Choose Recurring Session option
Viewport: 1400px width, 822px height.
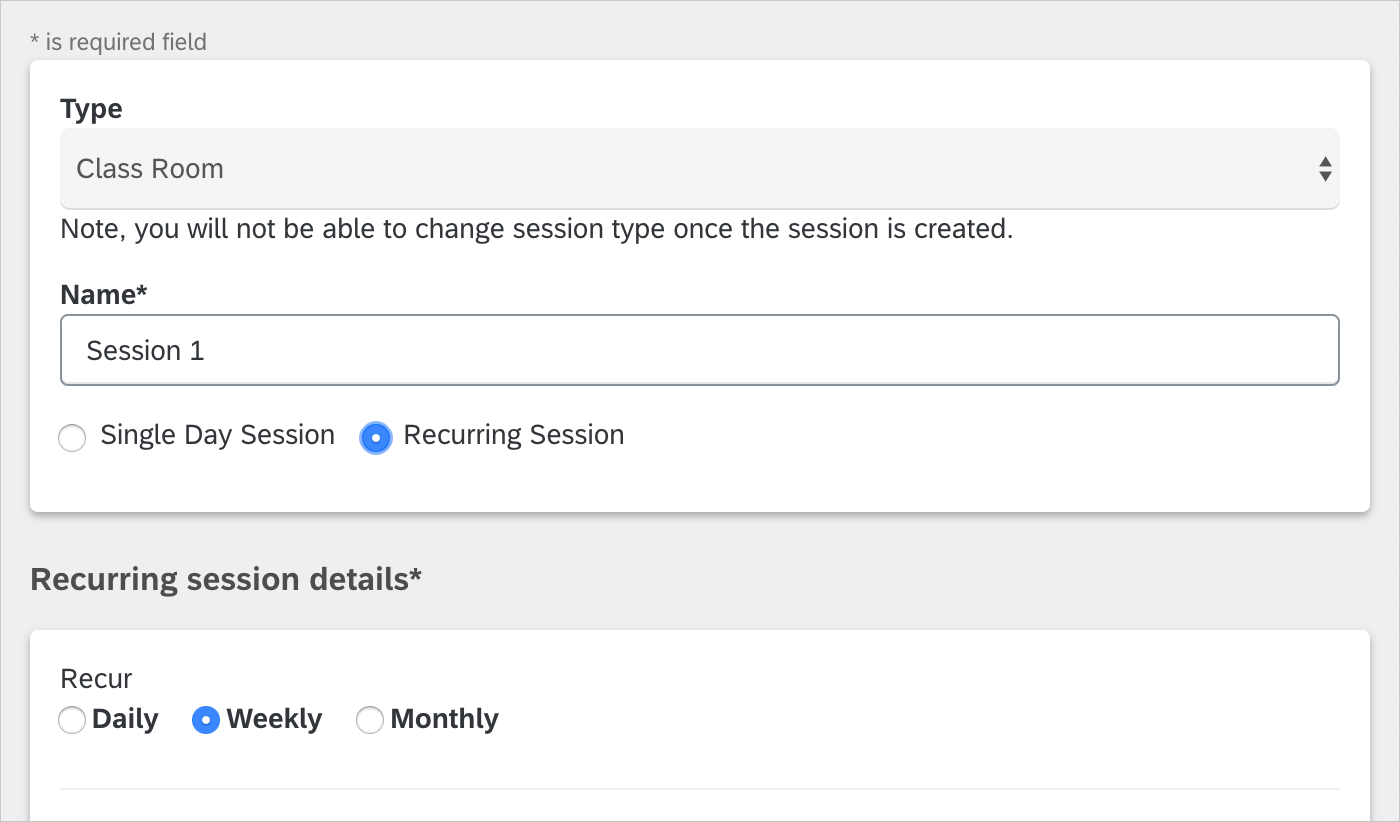[376, 437]
